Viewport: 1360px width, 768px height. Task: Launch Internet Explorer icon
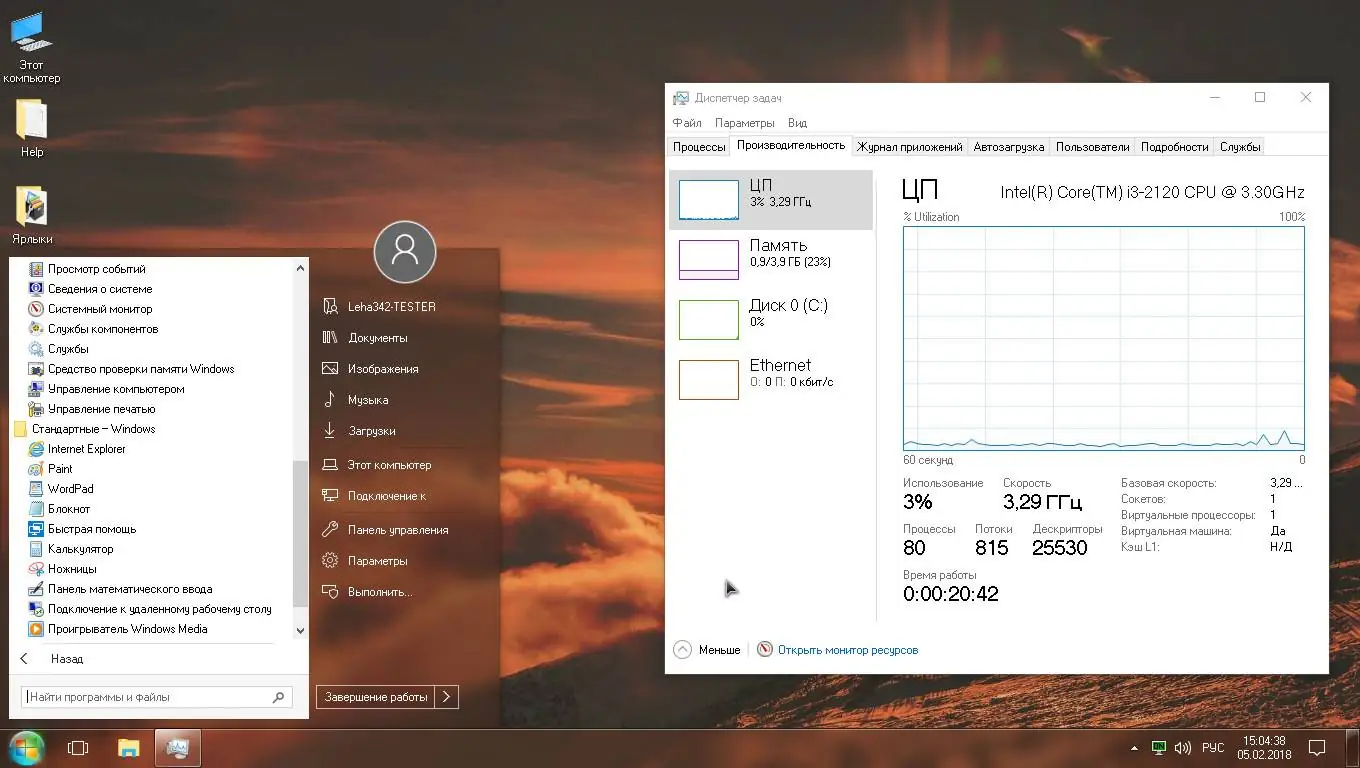point(37,449)
